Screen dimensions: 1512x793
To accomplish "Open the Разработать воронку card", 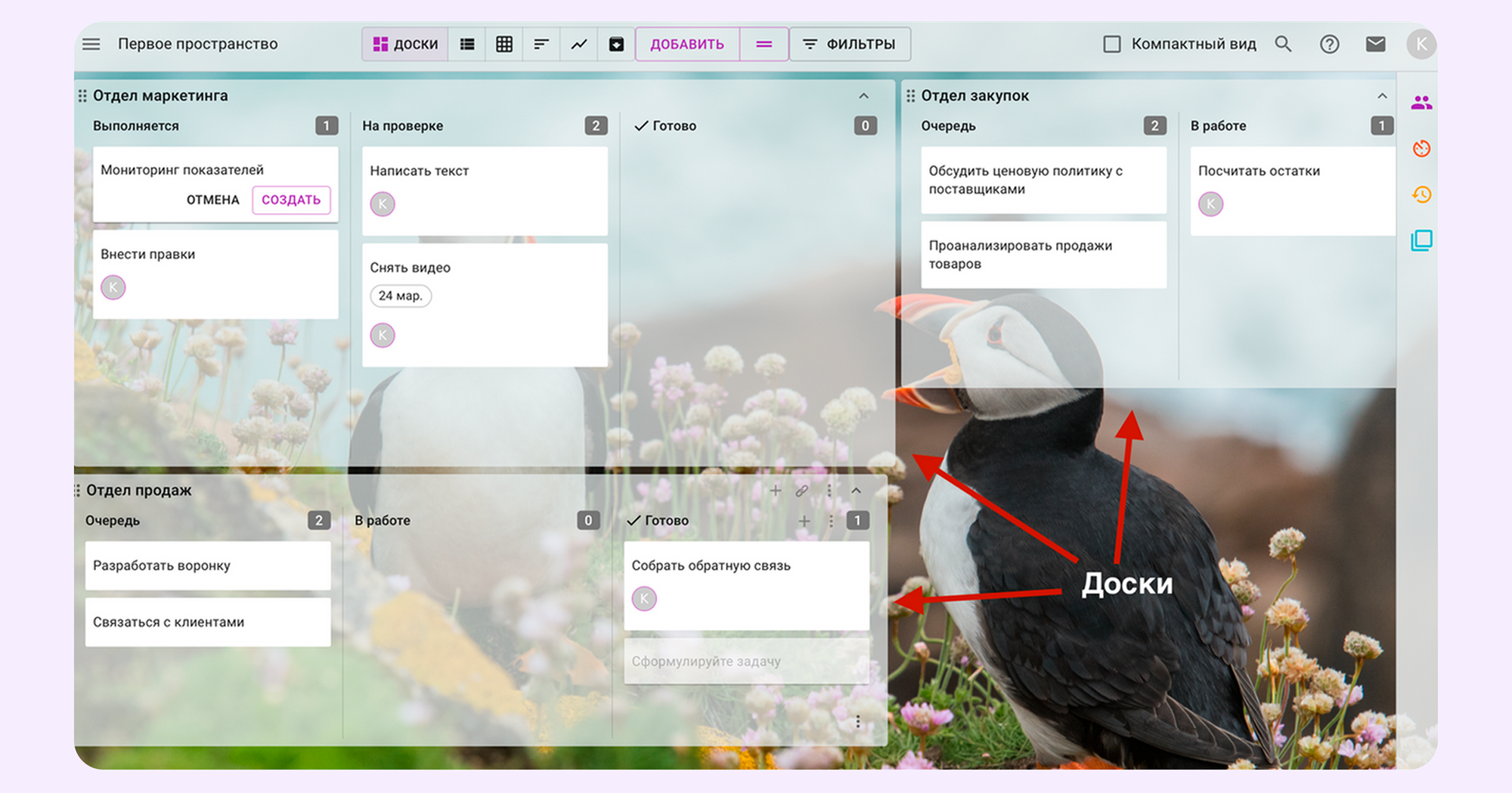I will click(x=208, y=565).
